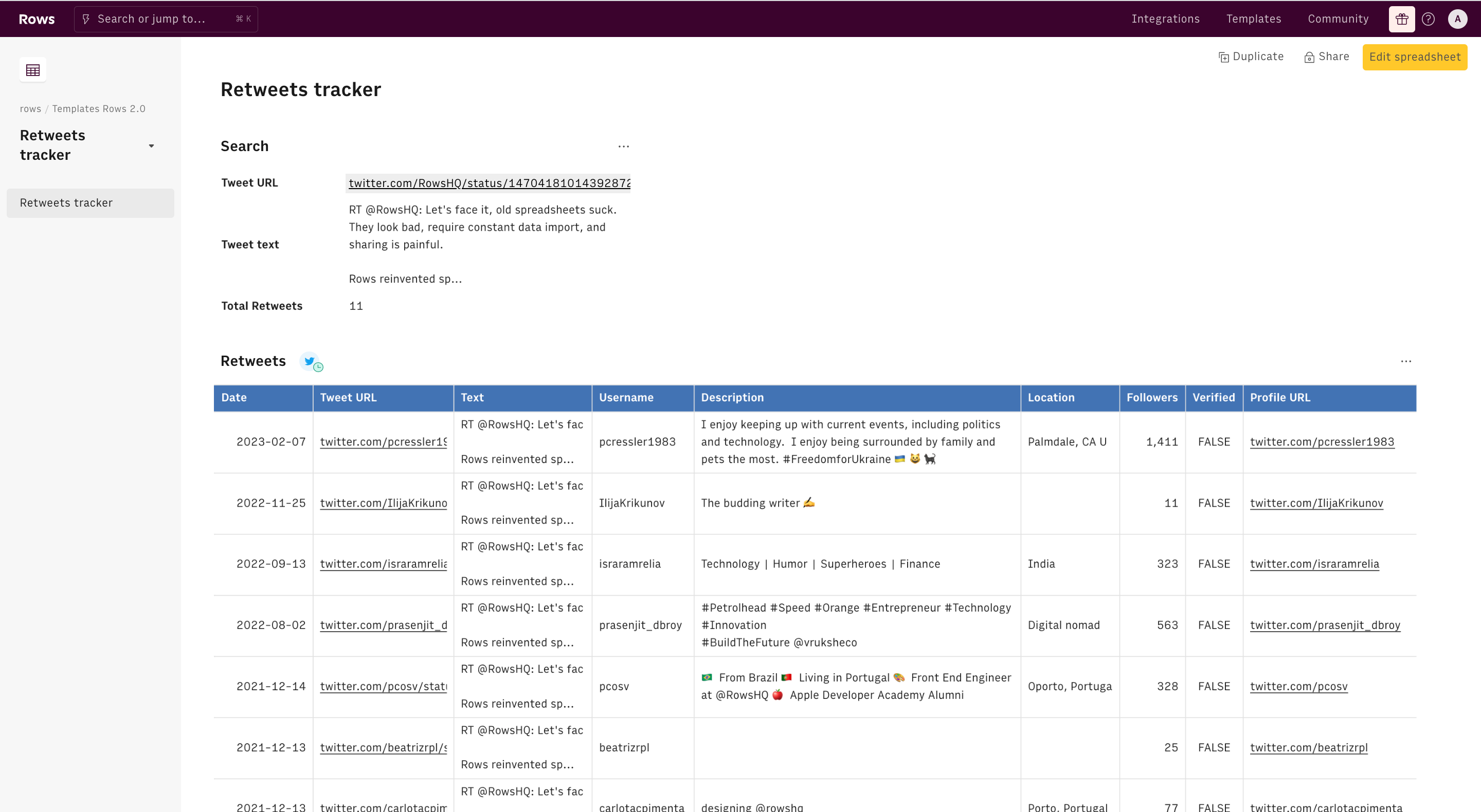This screenshot has height=812, width=1481.
Task: Click the Share button
Action: tap(1326, 57)
